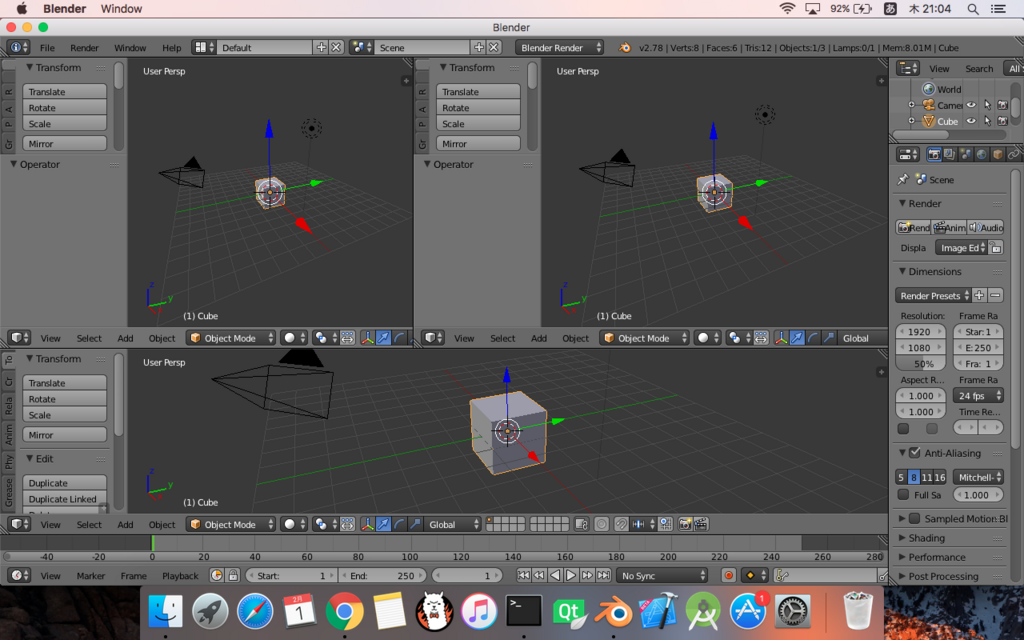Open the Constraints chain-link tab in Properties
The height and width of the screenshot is (640, 1024).
click(1013, 155)
